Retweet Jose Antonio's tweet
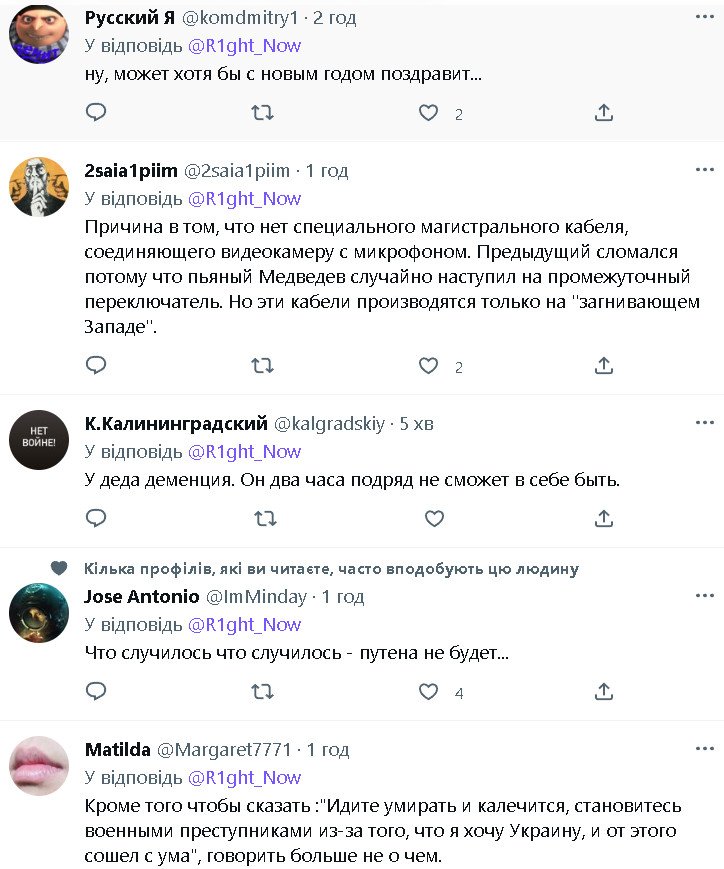 coord(263,691)
